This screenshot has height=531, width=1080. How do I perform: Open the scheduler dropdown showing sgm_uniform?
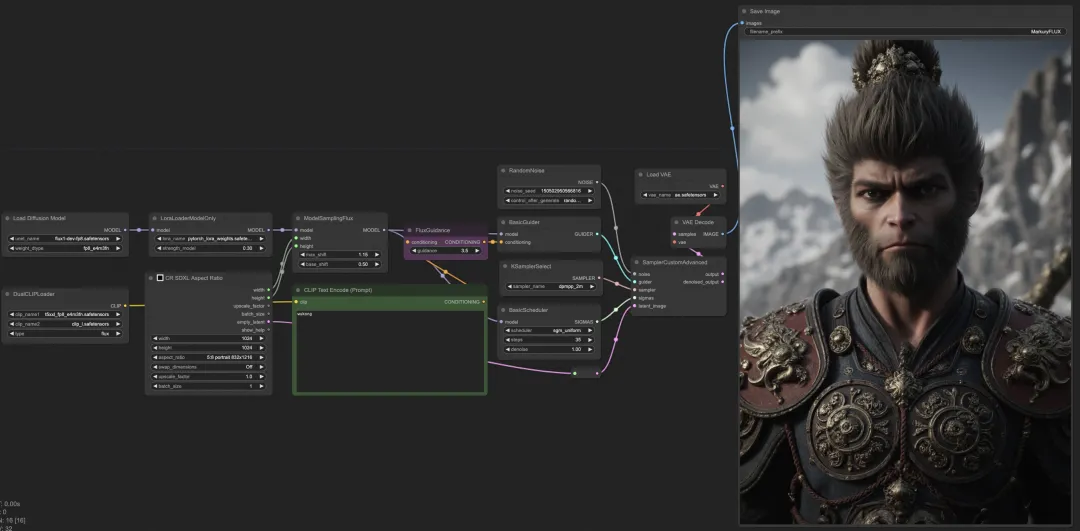point(549,330)
